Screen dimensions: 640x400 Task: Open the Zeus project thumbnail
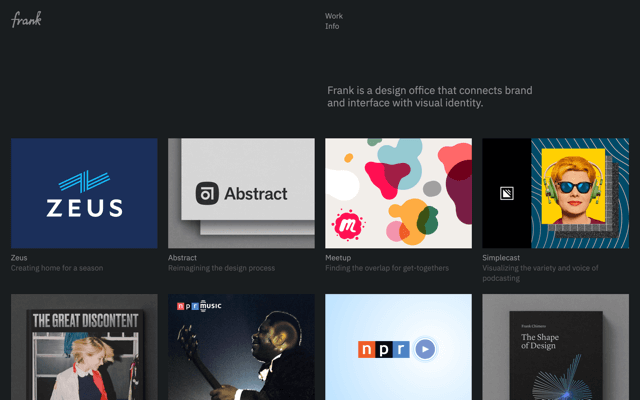pyautogui.click(x=84, y=193)
